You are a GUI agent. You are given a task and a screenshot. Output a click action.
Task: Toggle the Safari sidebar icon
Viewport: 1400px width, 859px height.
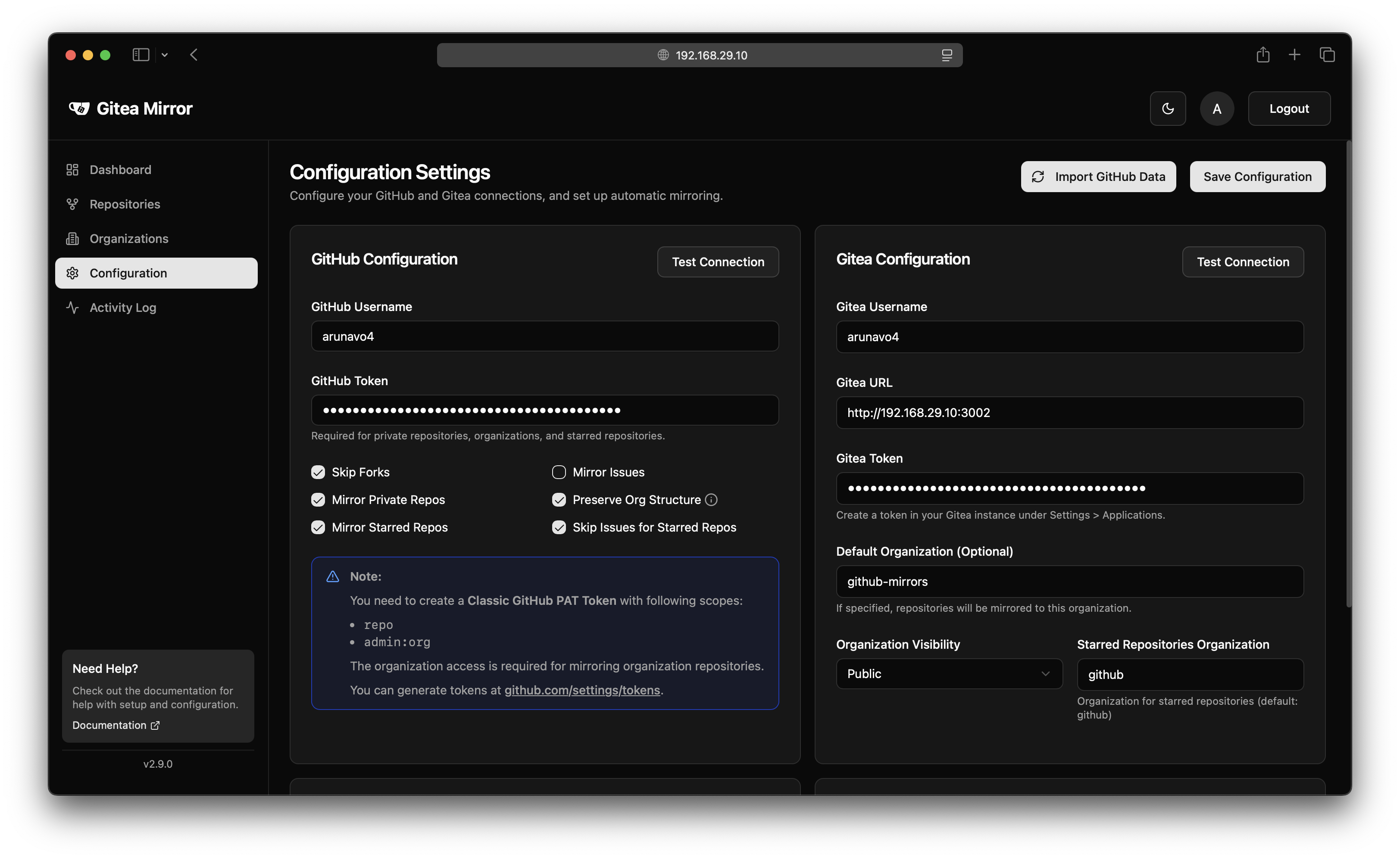(x=141, y=55)
